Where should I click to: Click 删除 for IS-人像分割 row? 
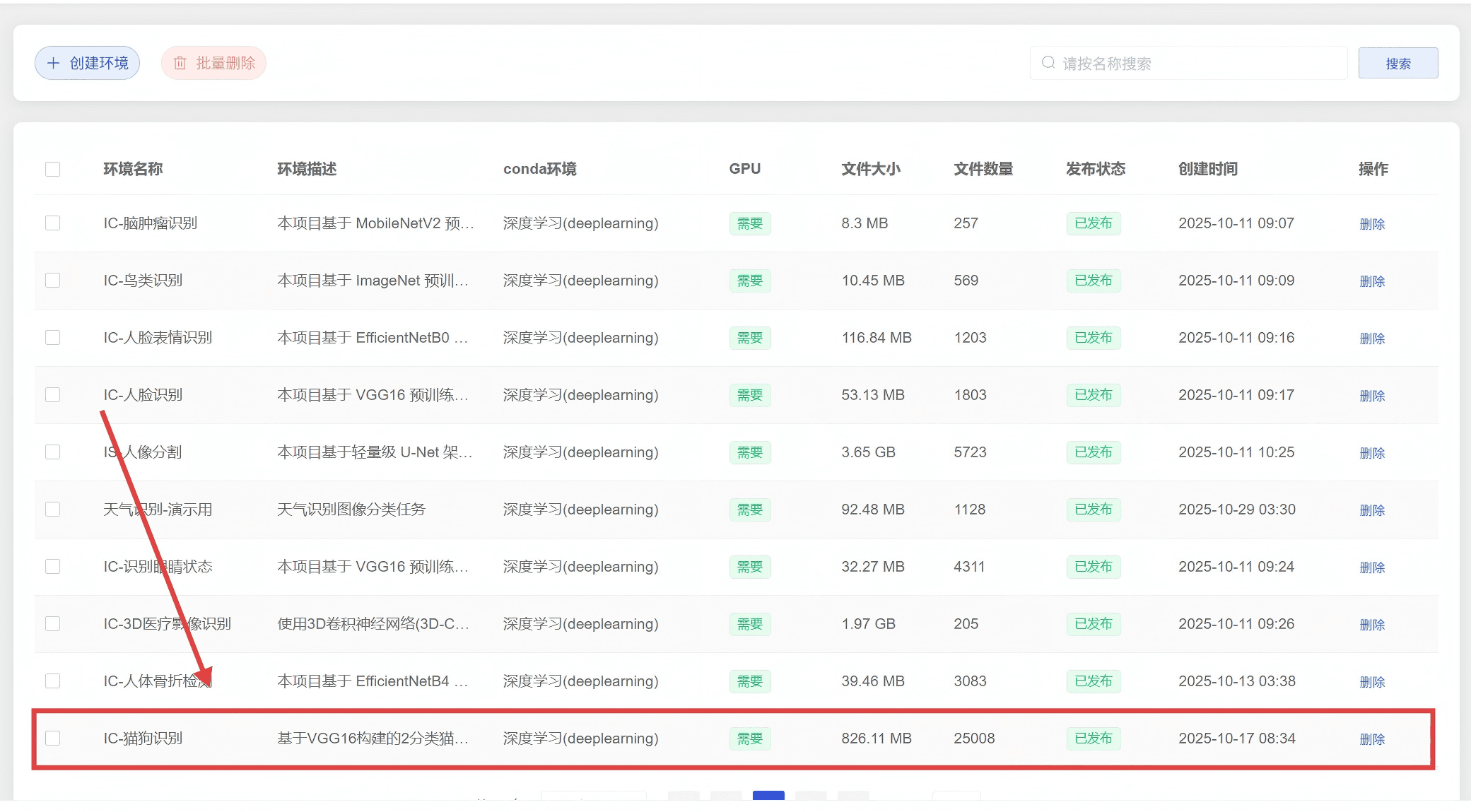click(1371, 453)
